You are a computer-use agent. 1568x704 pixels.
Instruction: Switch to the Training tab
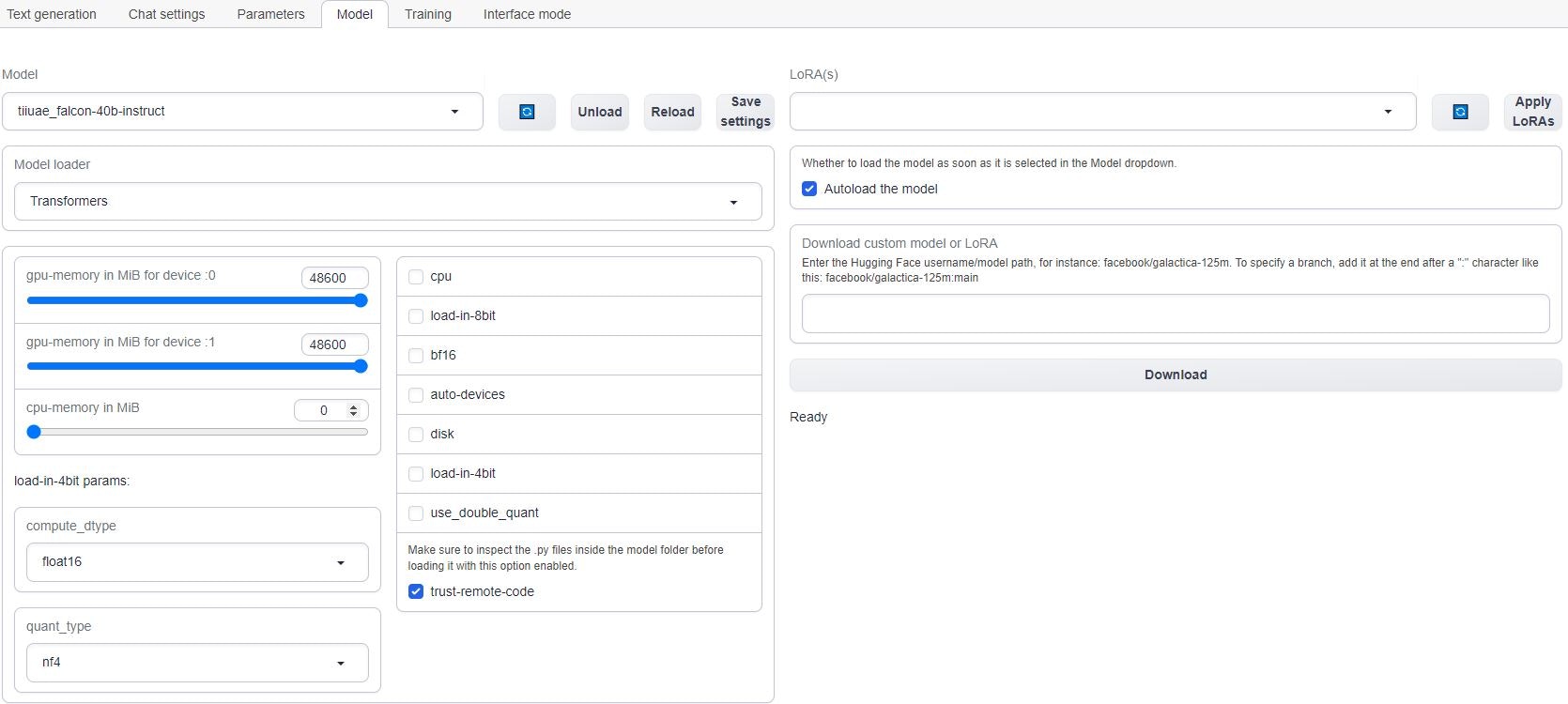coord(428,14)
